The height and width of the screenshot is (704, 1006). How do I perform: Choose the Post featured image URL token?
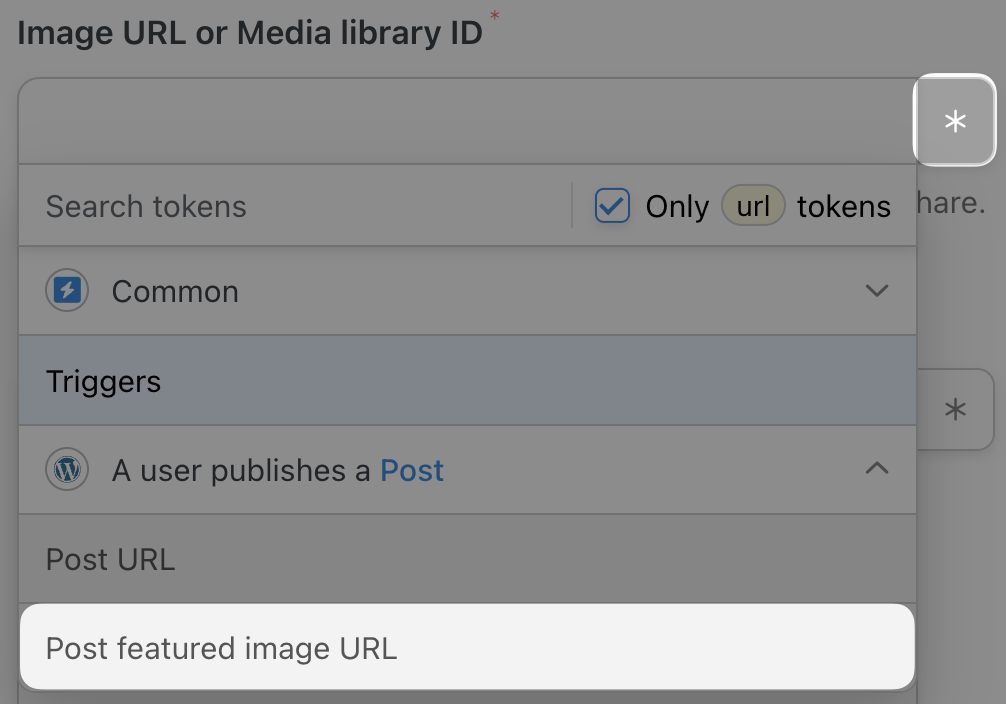pyautogui.click(x=222, y=648)
